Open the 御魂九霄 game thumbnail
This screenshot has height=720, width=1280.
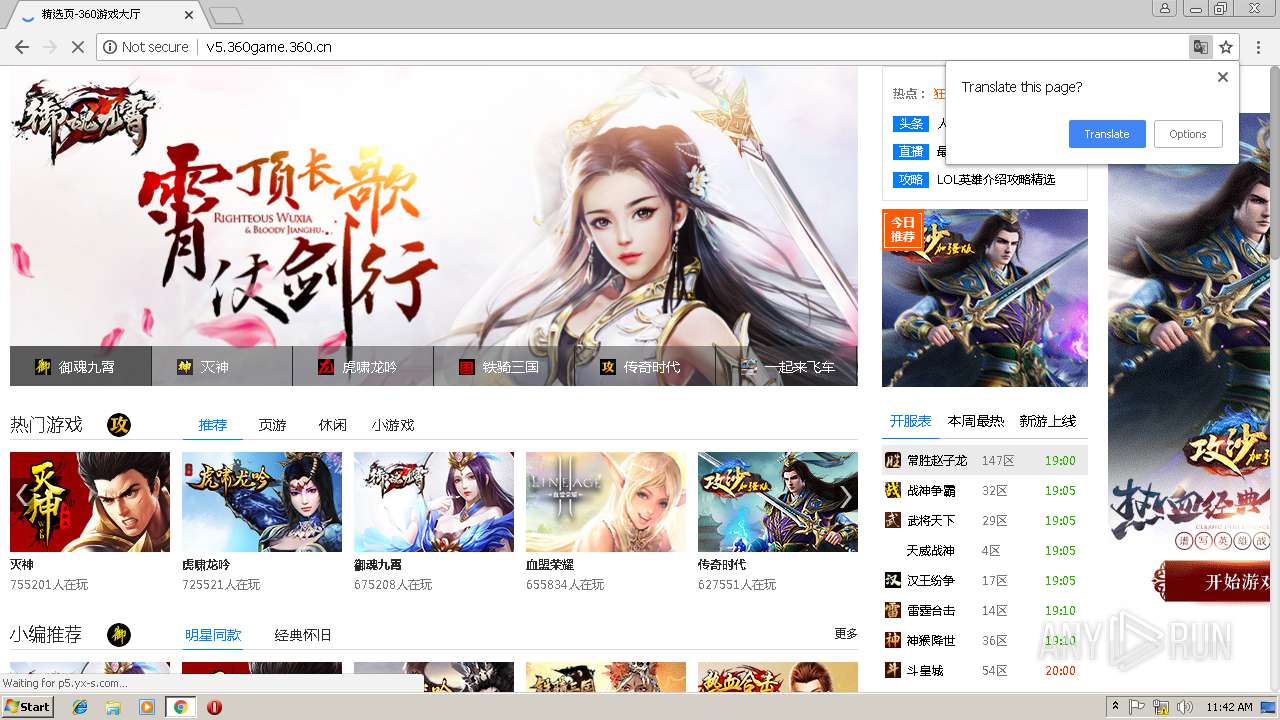(x=434, y=502)
